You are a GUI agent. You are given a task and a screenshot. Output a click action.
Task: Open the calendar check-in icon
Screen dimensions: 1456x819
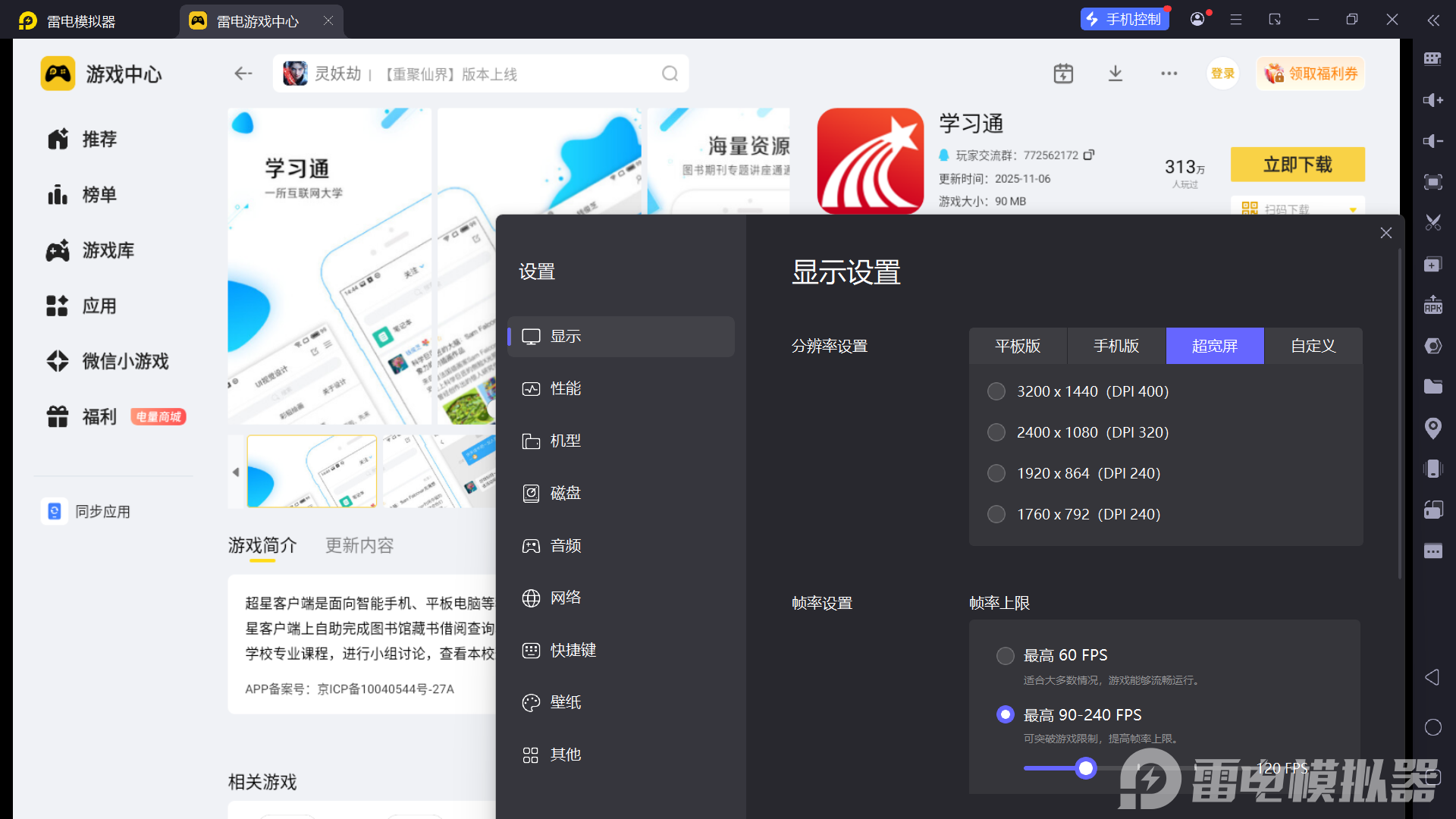1063,74
